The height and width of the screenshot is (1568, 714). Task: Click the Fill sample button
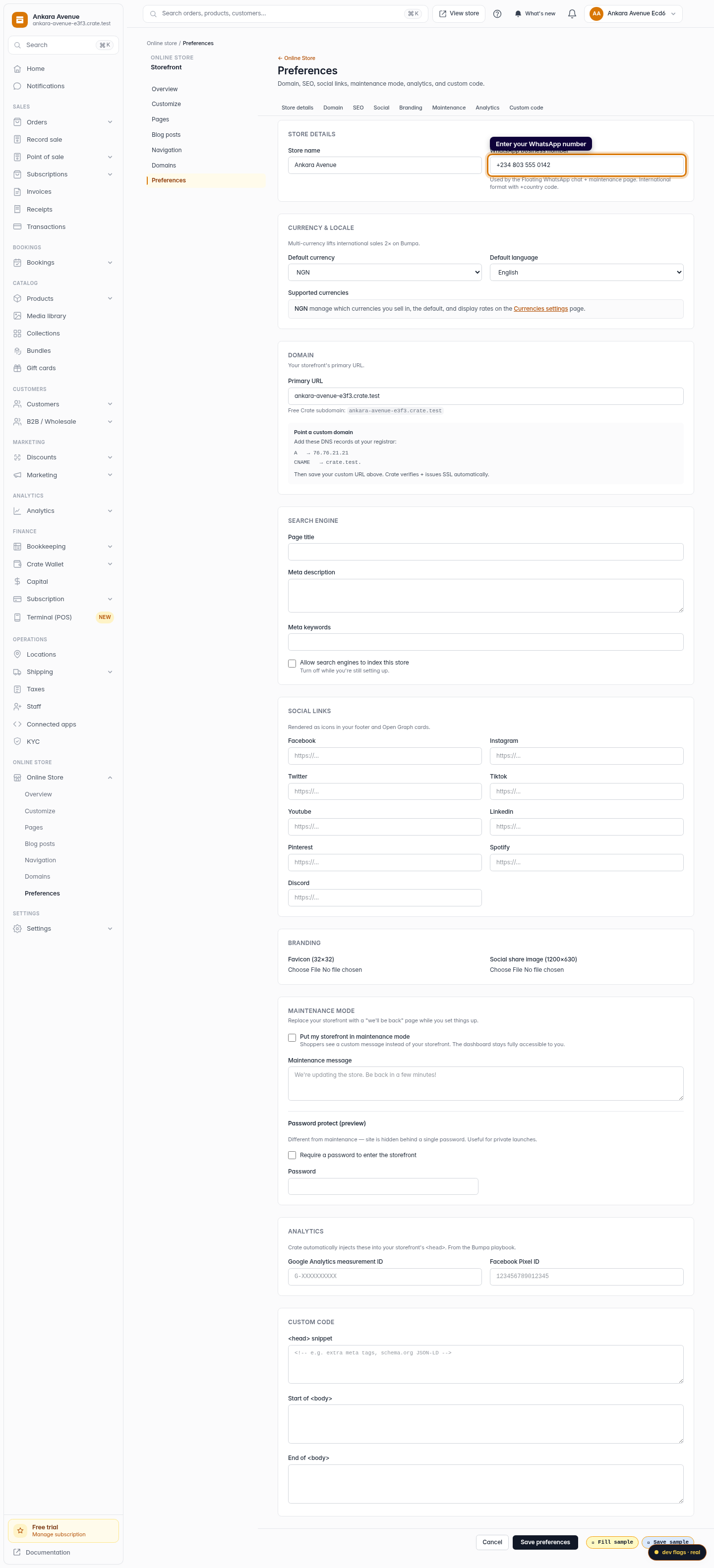[612, 1542]
